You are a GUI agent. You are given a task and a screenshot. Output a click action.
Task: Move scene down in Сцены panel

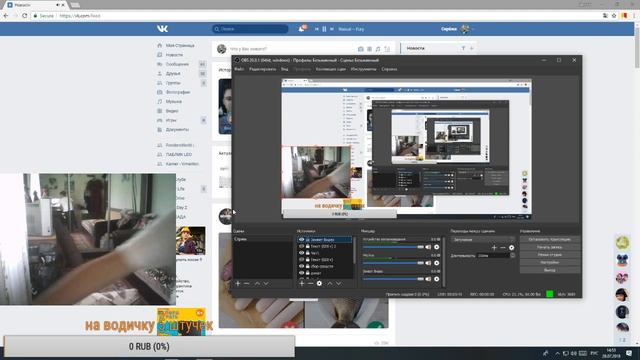[x=266, y=283]
